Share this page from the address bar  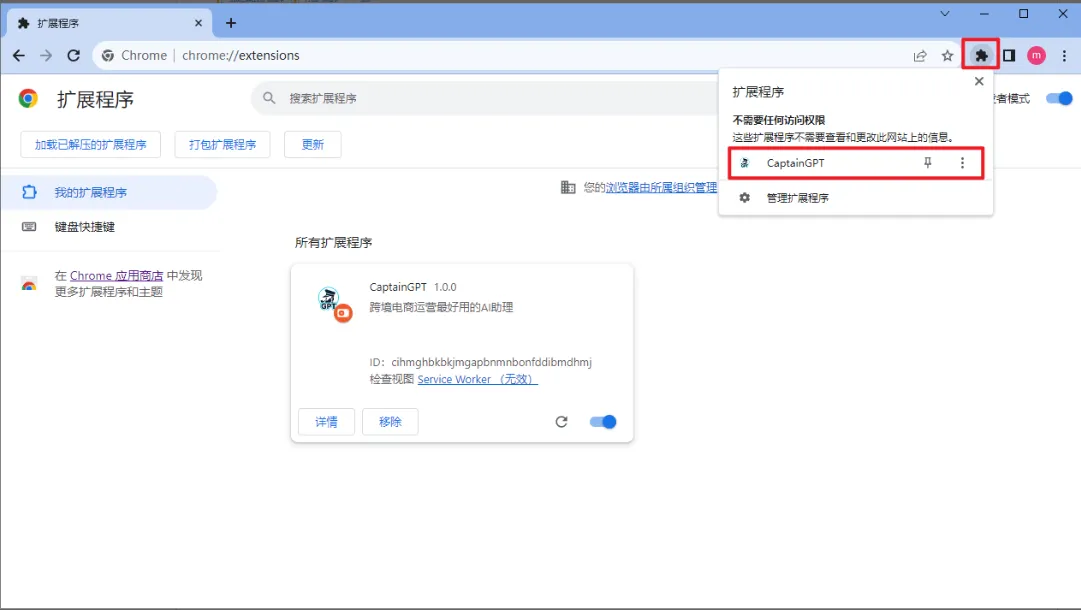(920, 56)
